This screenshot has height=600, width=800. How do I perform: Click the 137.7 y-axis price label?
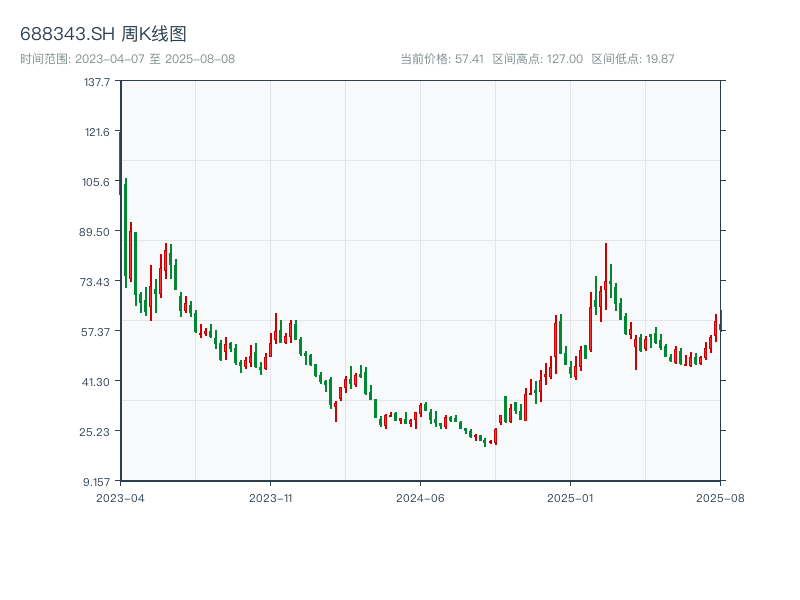pos(96,82)
